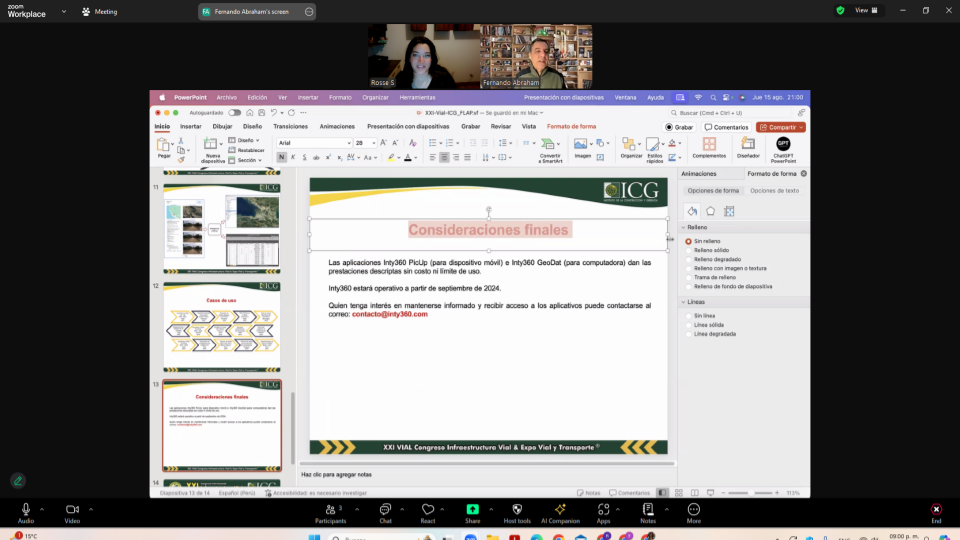Open the Zoom React menu

pyautogui.click(x=428, y=512)
